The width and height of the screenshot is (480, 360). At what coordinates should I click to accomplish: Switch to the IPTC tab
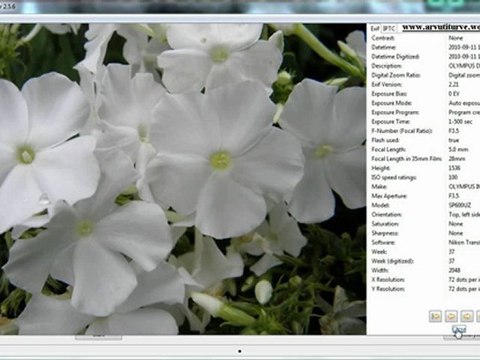coord(388,28)
